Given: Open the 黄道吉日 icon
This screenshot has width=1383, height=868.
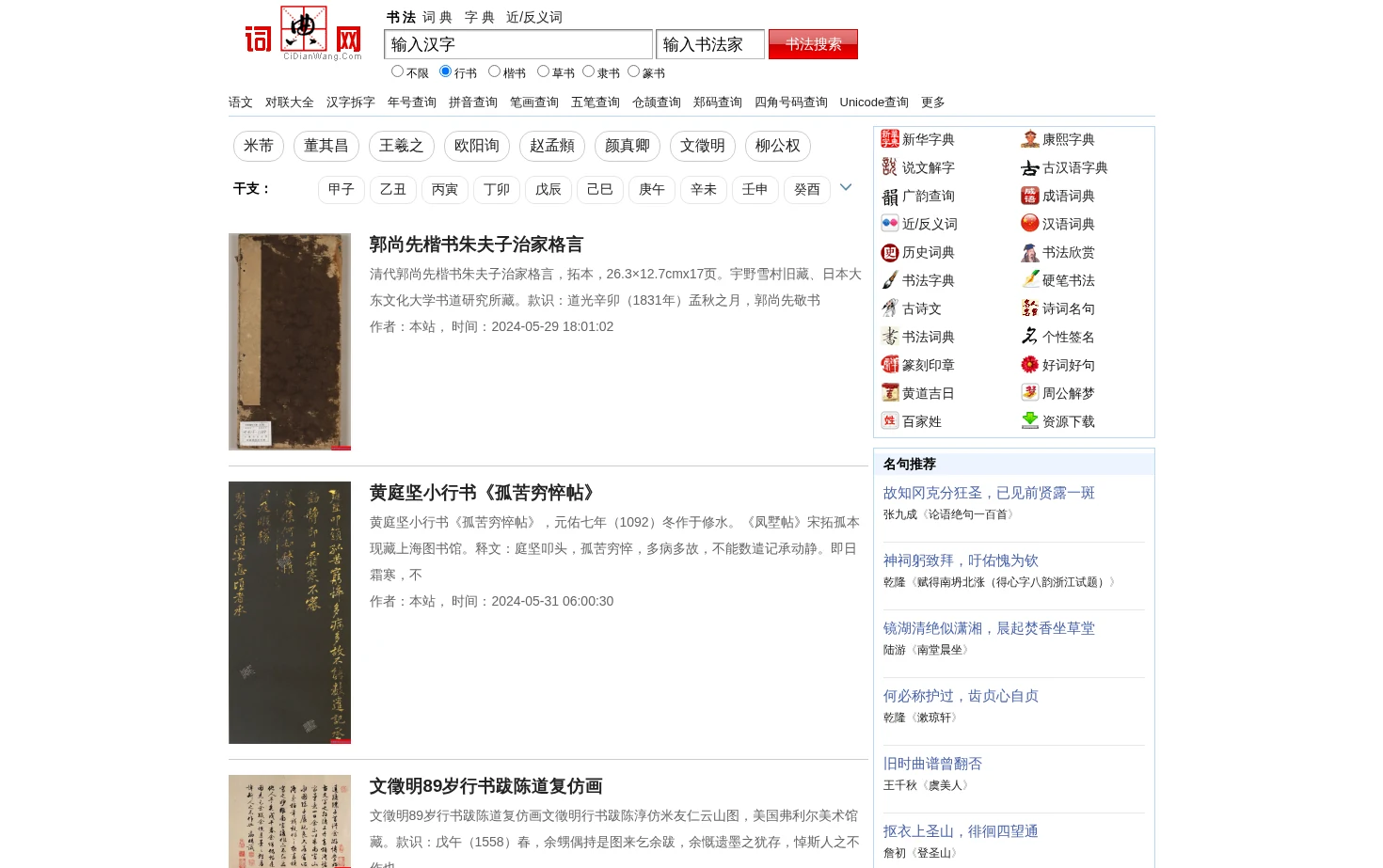Looking at the screenshot, I should coord(889,393).
